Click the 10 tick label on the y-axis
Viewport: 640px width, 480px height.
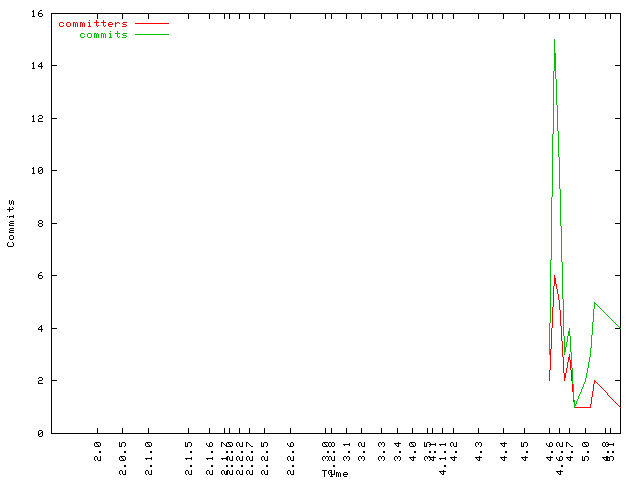pyautogui.click(x=36, y=171)
